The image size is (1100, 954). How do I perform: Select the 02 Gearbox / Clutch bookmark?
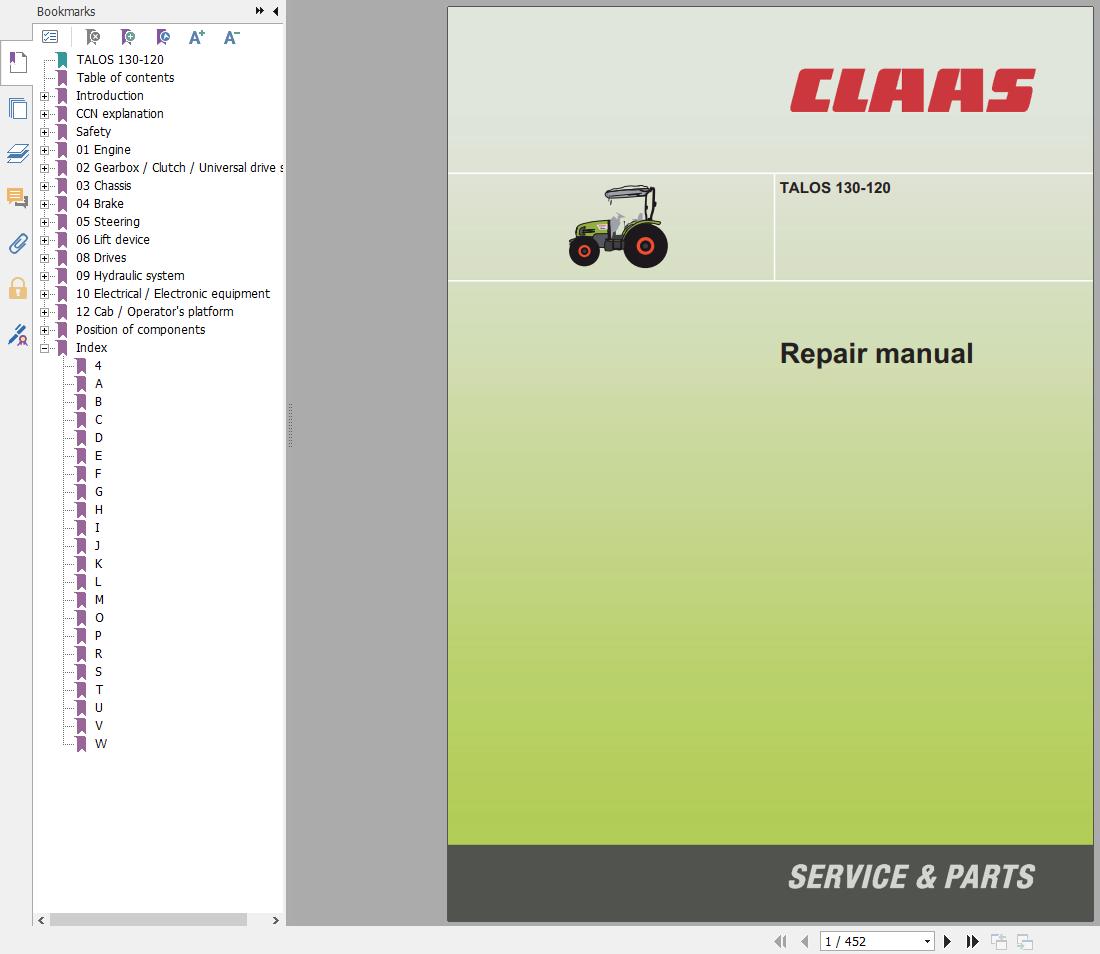180,168
